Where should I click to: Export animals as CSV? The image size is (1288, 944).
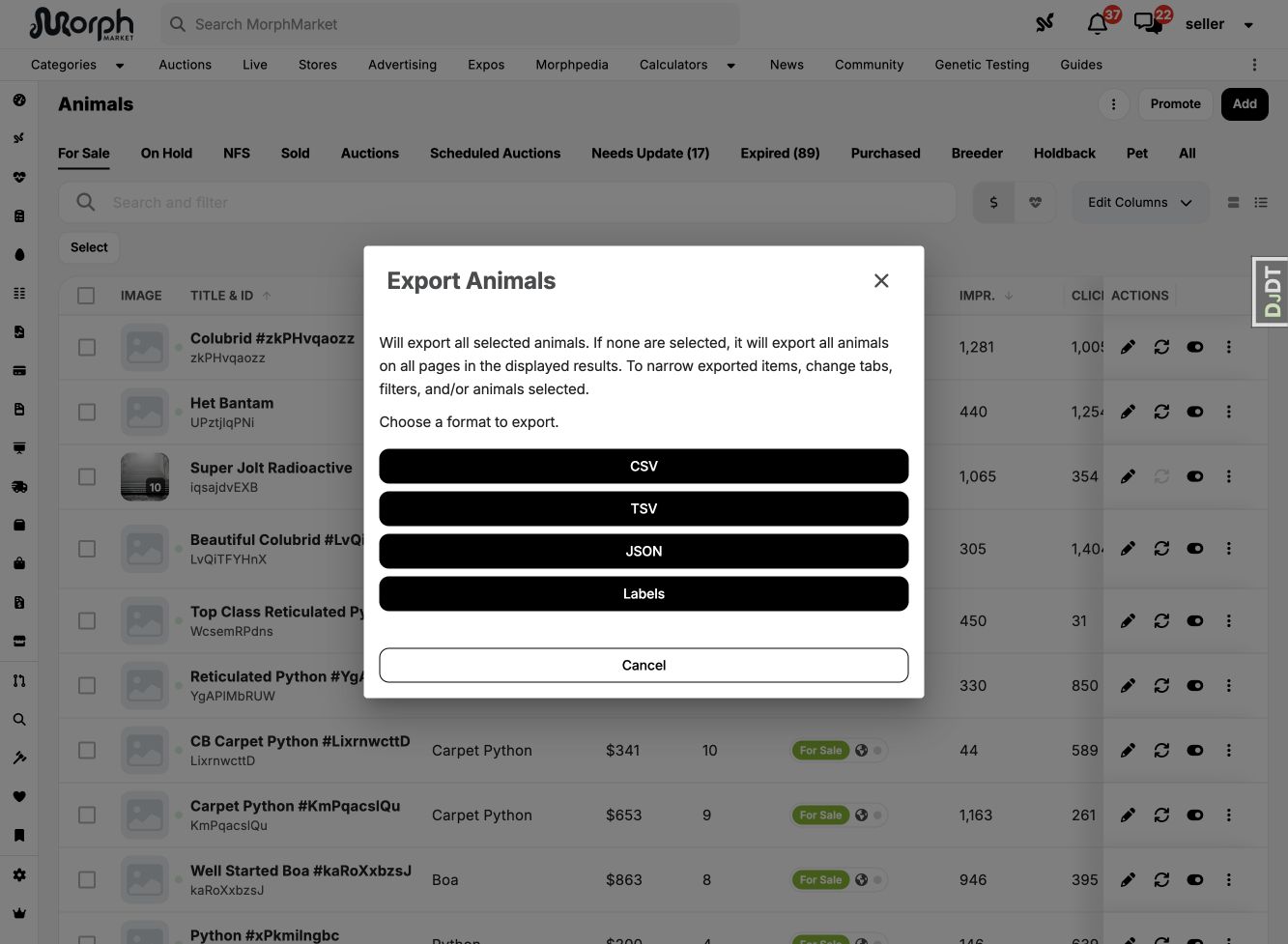(644, 467)
